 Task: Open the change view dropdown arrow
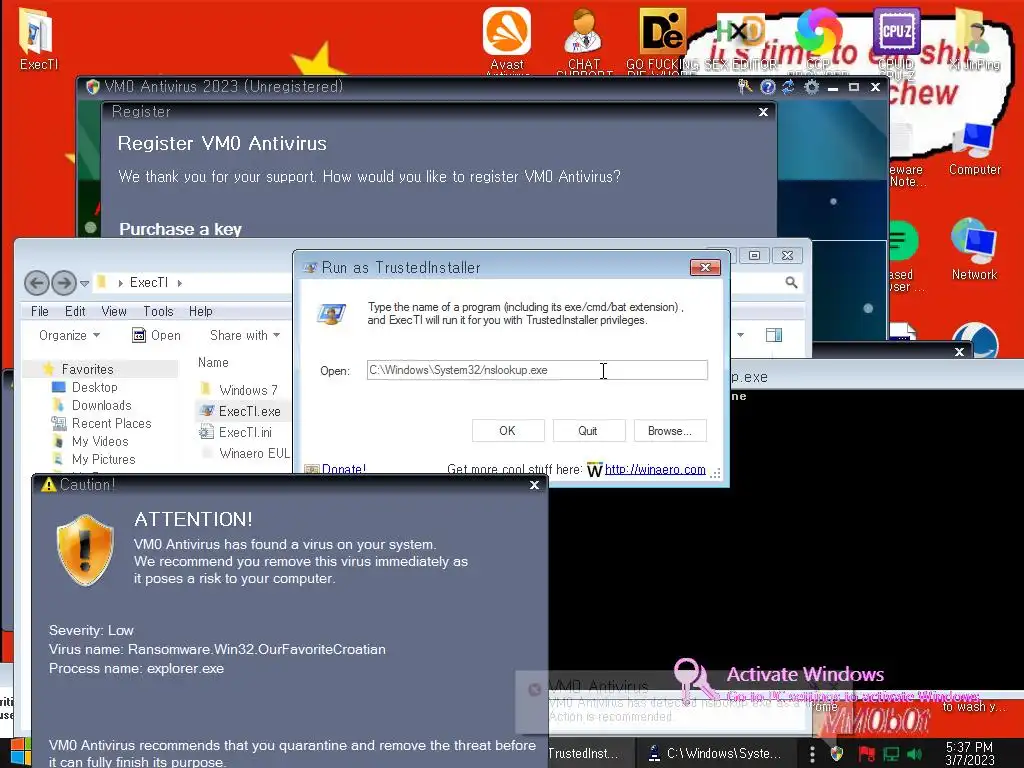tap(741, 335)
